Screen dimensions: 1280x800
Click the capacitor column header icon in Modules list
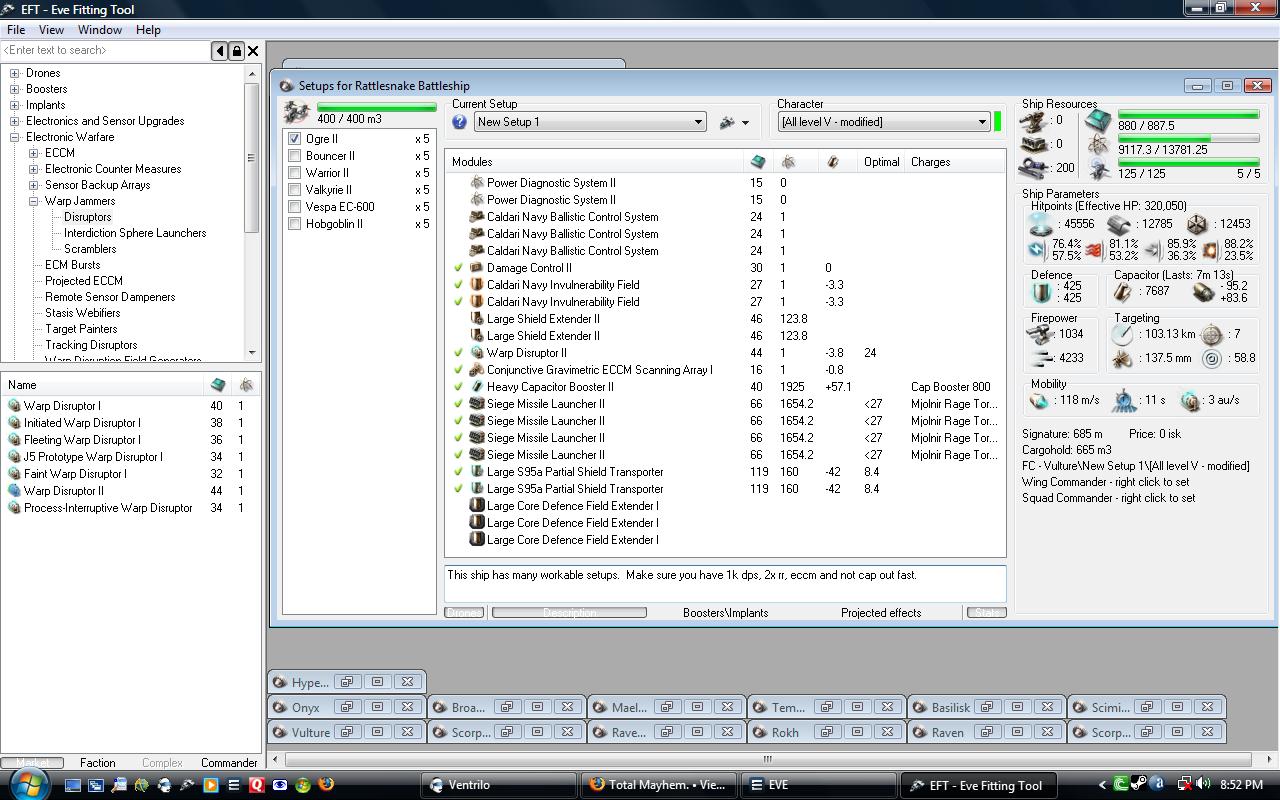832,162
